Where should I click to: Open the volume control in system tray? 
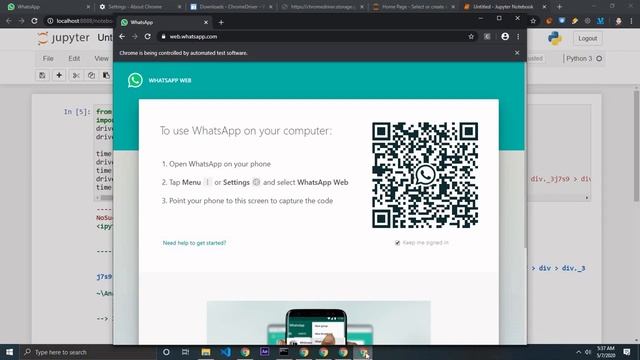[588, 352]
